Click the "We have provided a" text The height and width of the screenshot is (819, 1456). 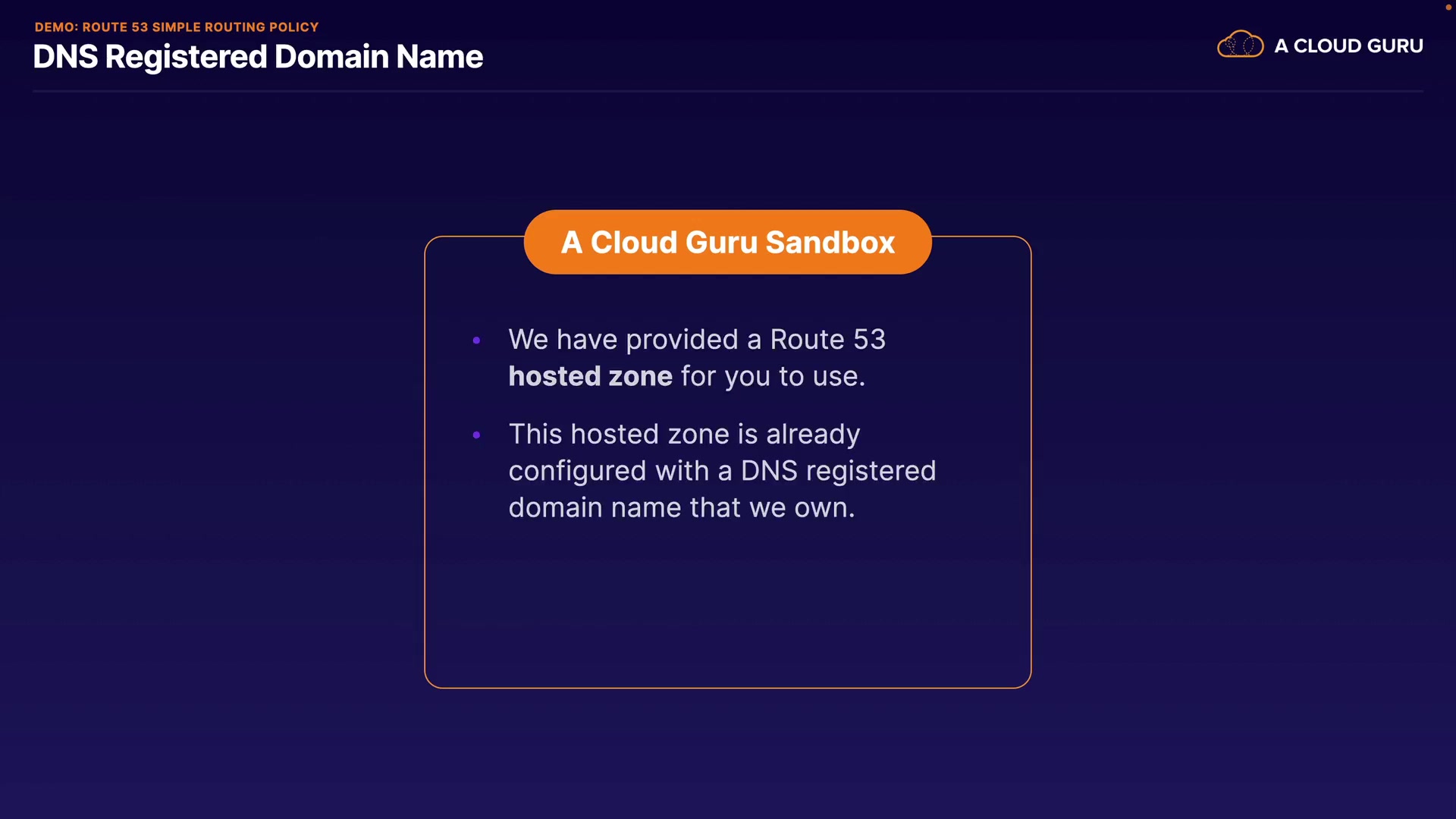click(x=634, y=340)
